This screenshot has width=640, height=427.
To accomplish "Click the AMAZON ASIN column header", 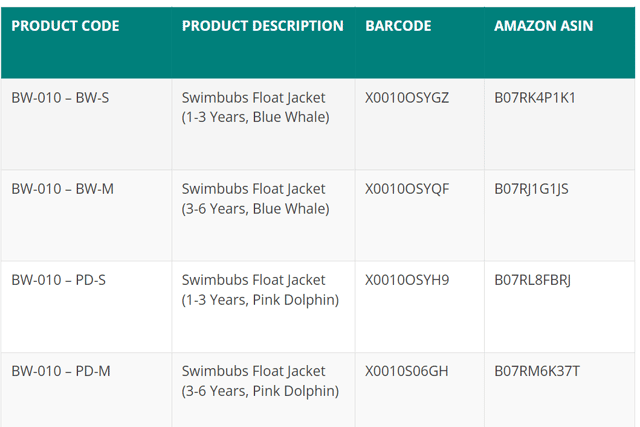I will (x=544, y=26).
